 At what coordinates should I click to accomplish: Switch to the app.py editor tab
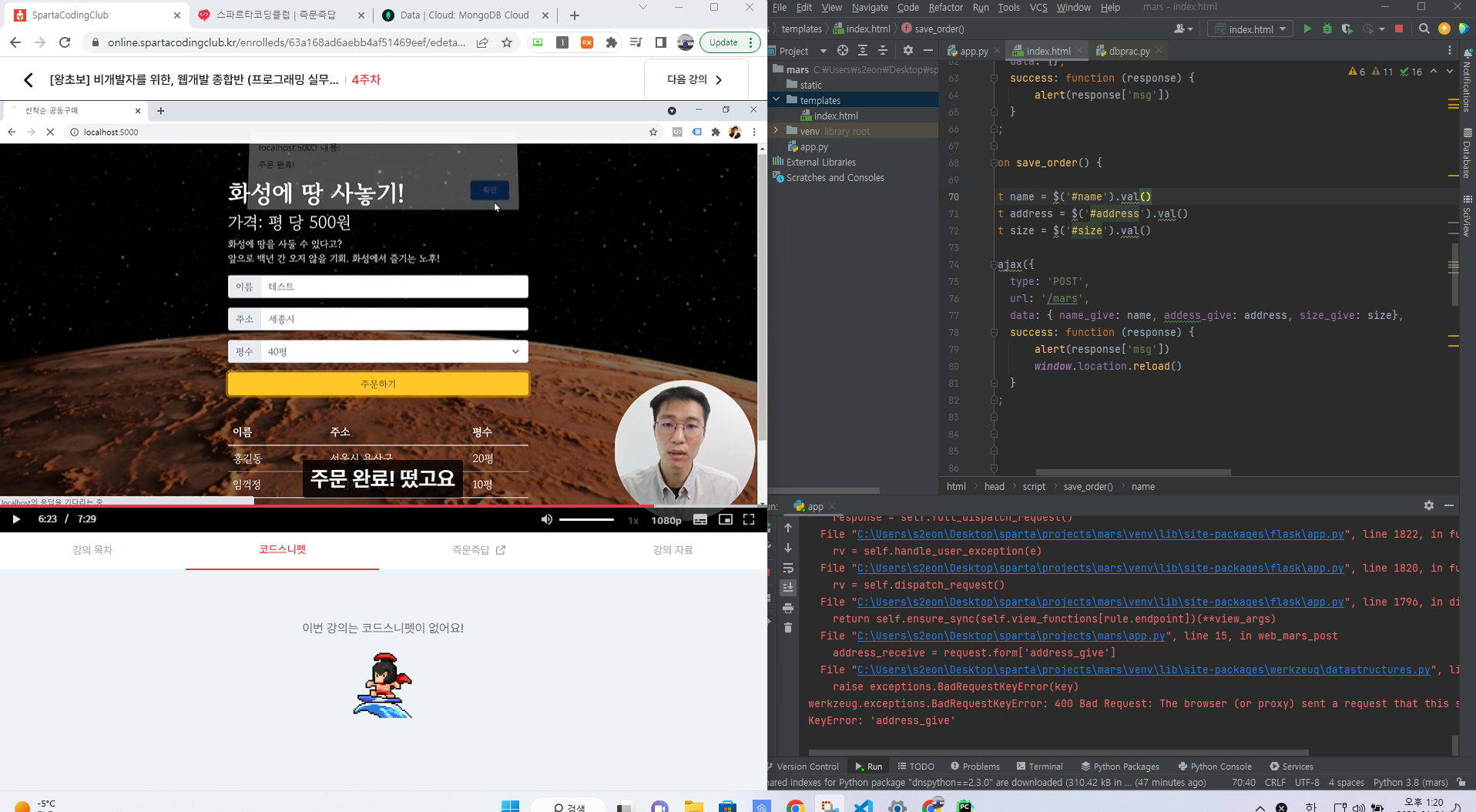(x=973, y=51)
